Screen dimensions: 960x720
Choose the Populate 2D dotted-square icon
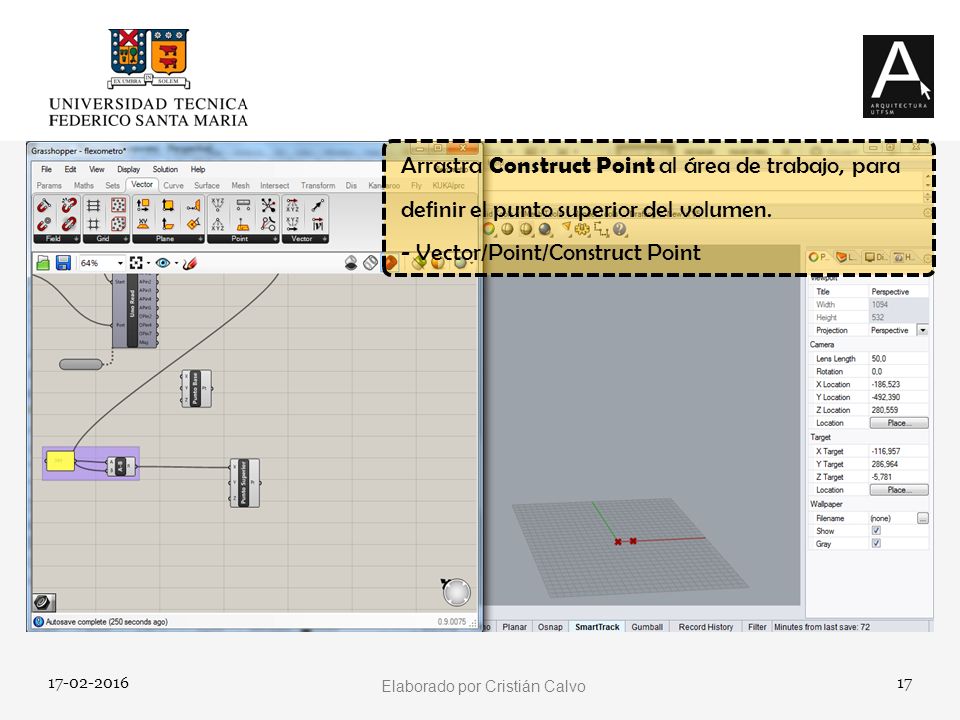click(118, 205)
